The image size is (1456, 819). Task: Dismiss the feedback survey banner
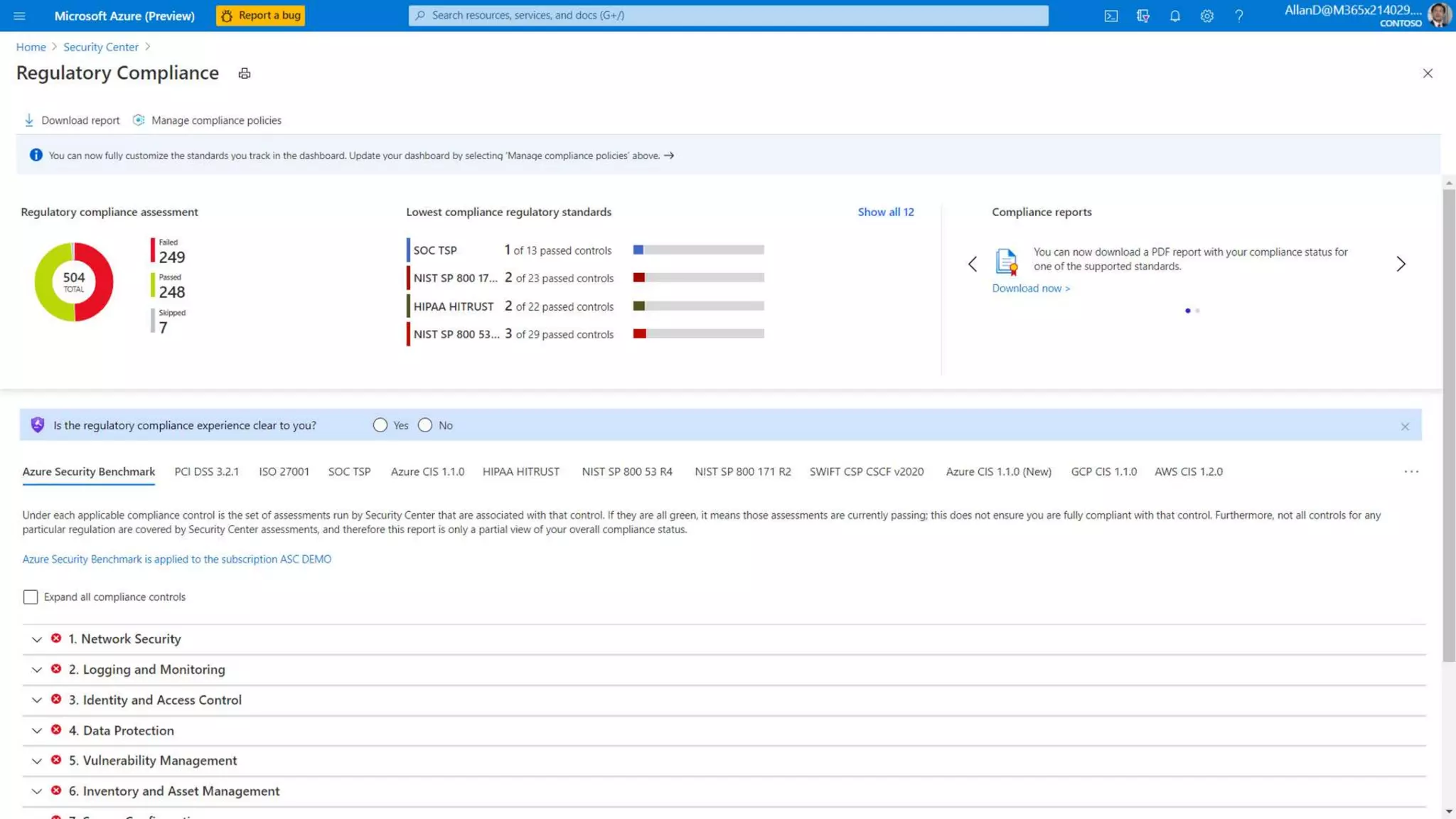pos(1404,426)
